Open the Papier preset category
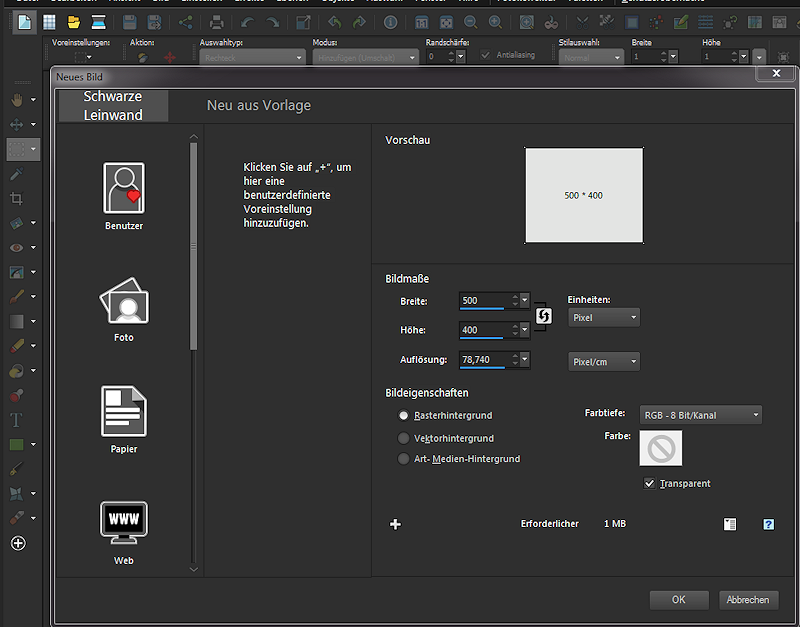Screen dimensions: 800x627 [x=124, y=412]
